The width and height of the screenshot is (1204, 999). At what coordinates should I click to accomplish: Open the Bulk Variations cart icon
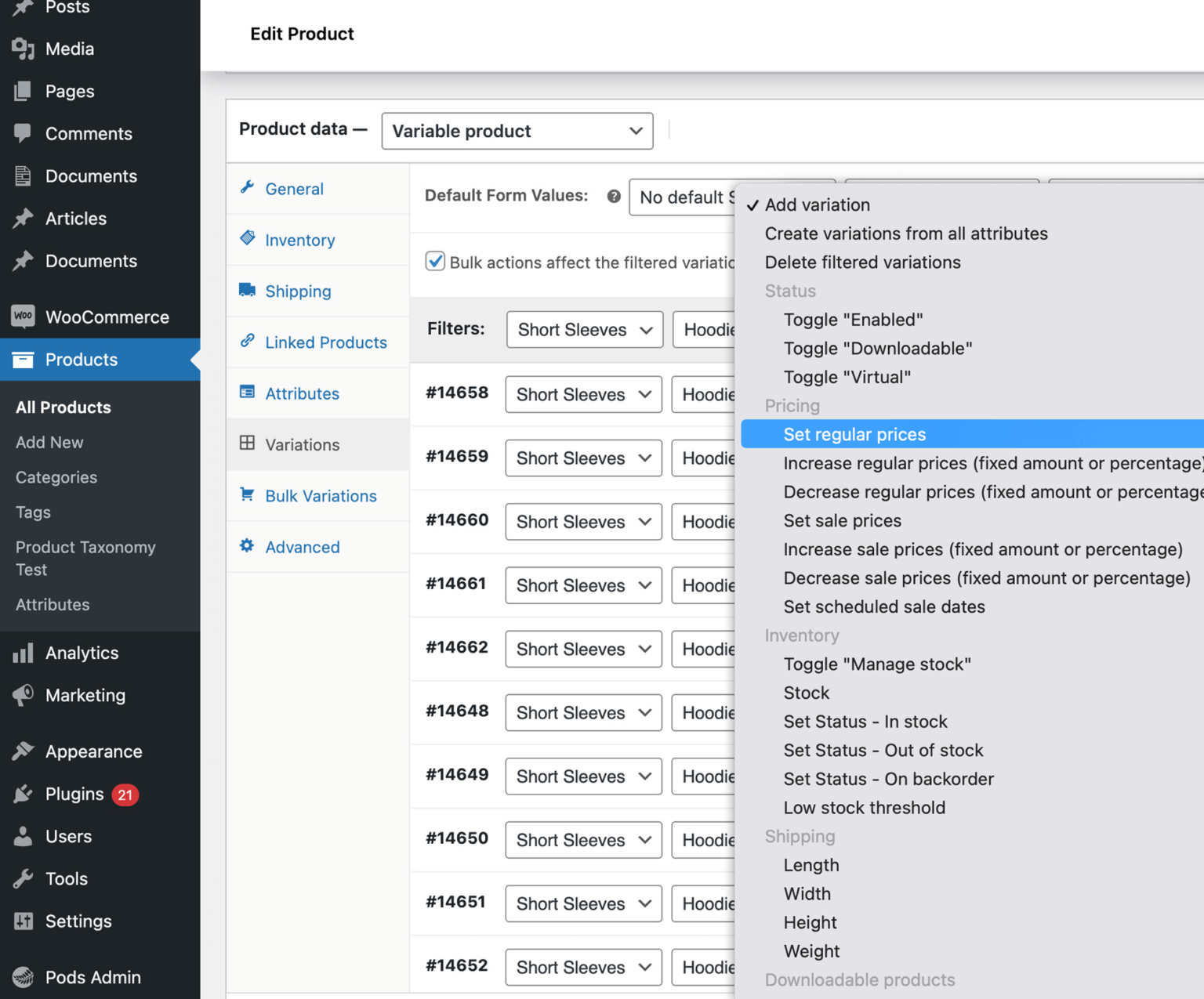click(247, 495)
